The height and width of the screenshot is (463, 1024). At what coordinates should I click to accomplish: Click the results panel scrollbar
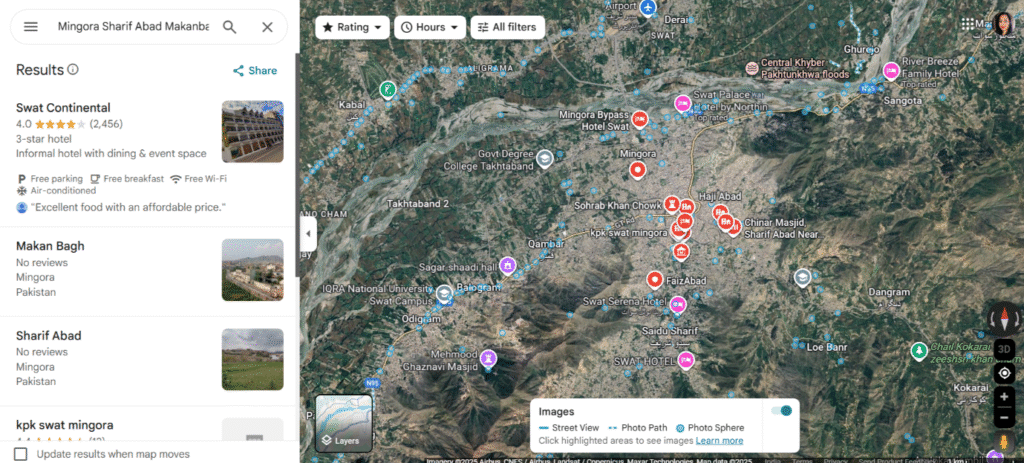coord(298,165)
